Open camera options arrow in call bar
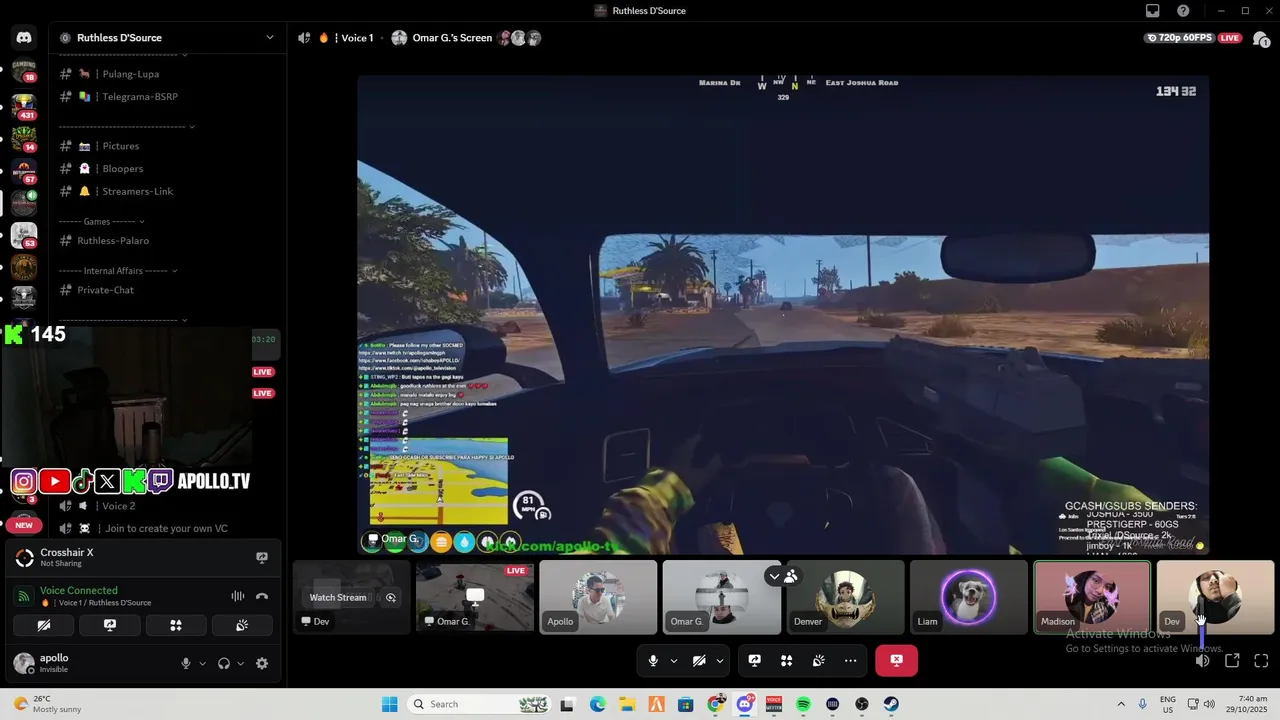 (719, 660)
